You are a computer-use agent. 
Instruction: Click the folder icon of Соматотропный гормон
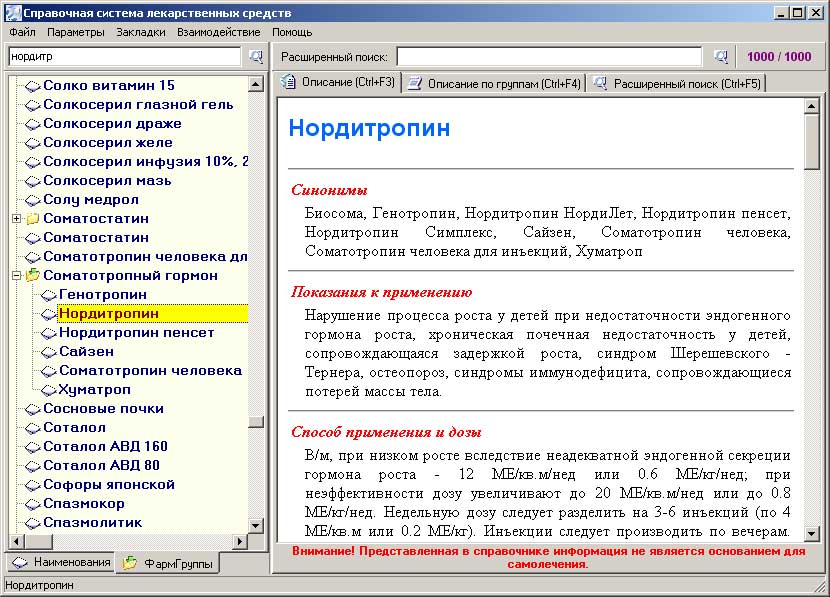[x=32, y=276]
